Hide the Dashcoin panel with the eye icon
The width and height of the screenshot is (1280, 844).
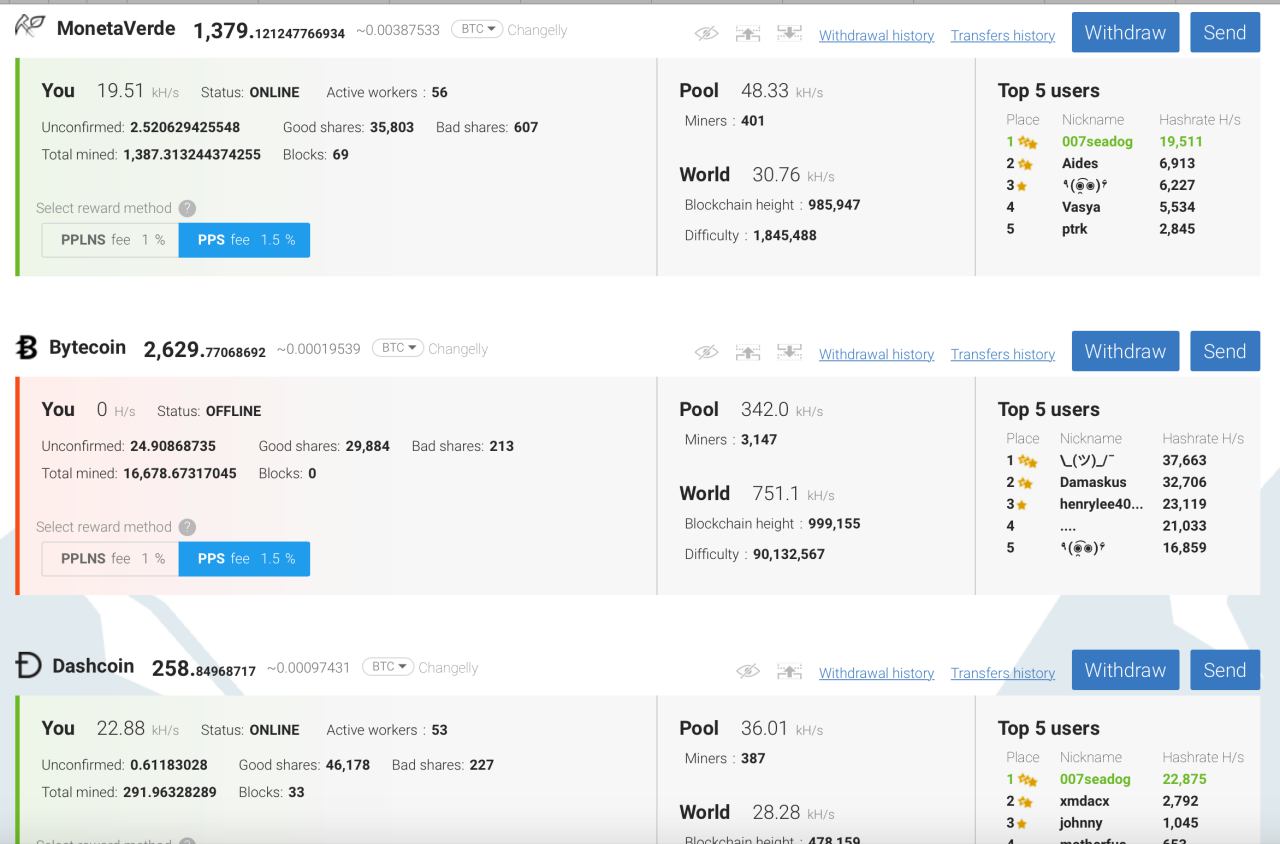(x=748, y=672)
